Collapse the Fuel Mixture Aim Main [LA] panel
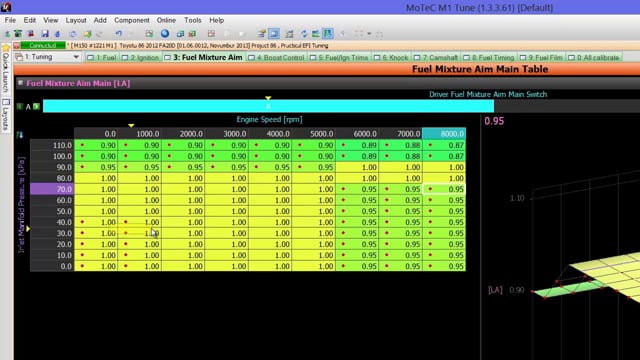 pyautogui.click(x=20, y=83)
